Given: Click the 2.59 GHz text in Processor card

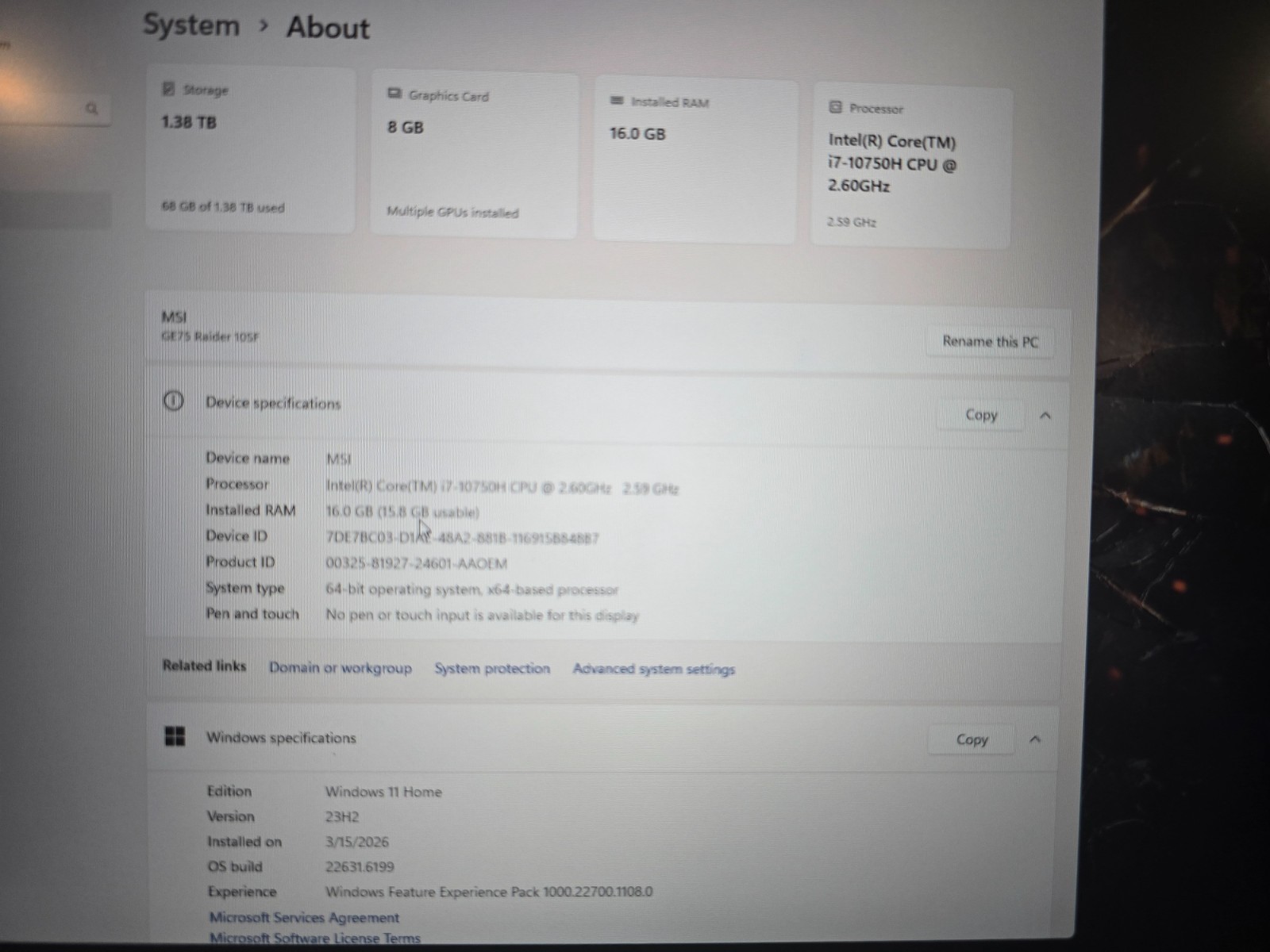Looking at the screenshot, I should click(x=852, y=222).
